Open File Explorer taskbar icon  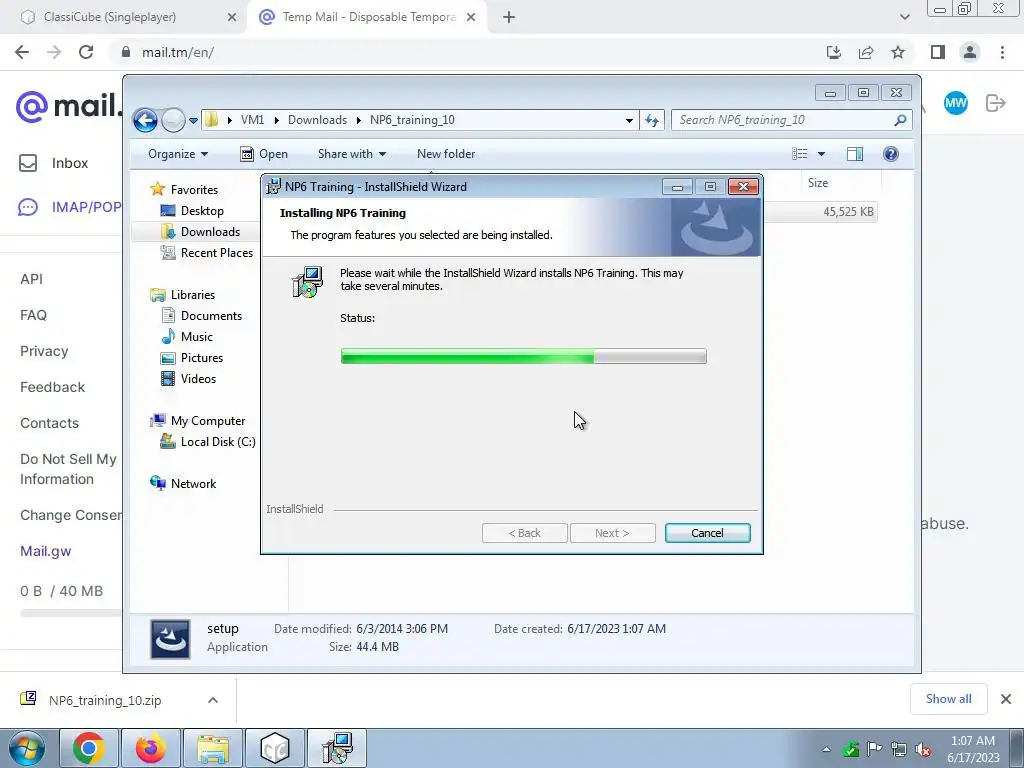213,748
